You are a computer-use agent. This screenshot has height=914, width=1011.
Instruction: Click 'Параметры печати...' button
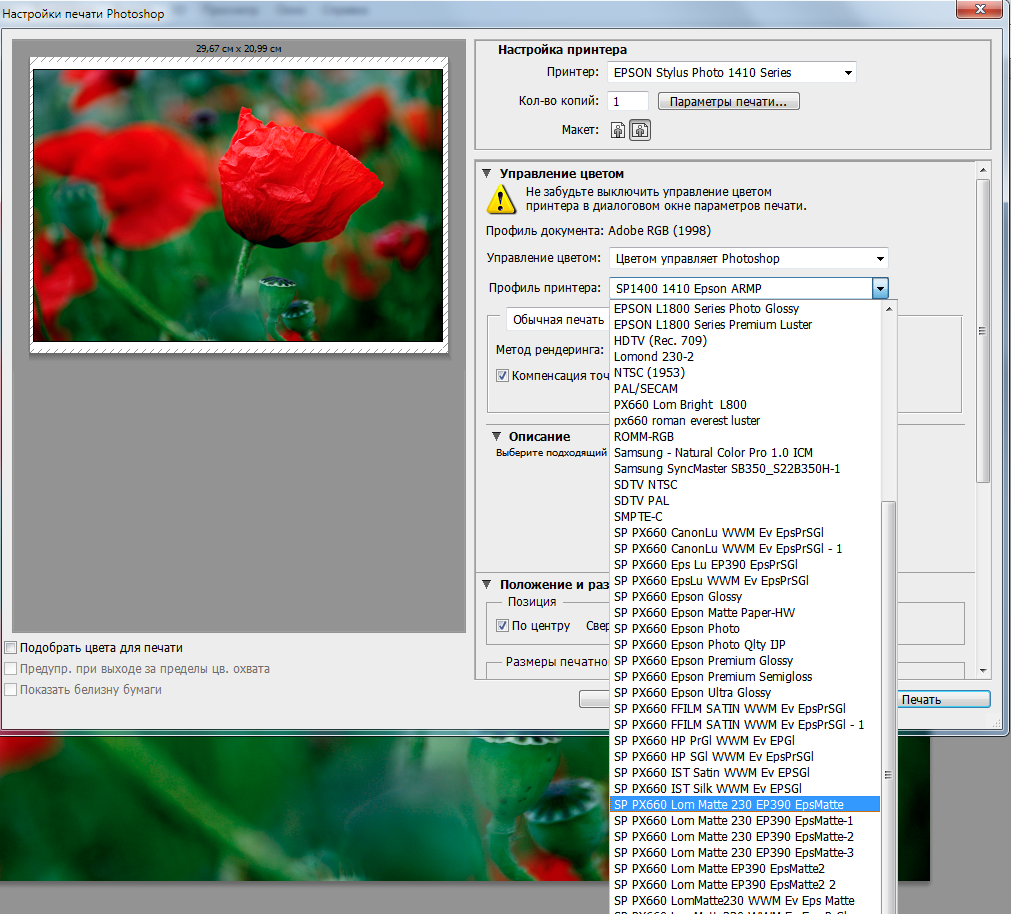tap(729, 101)
